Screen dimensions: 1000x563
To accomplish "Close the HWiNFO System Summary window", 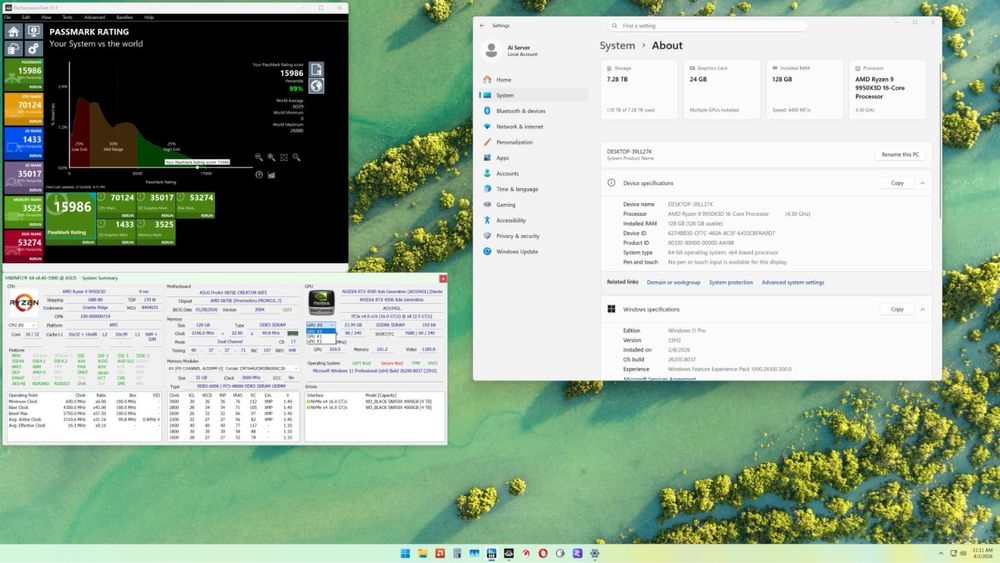I will point(443,279).
